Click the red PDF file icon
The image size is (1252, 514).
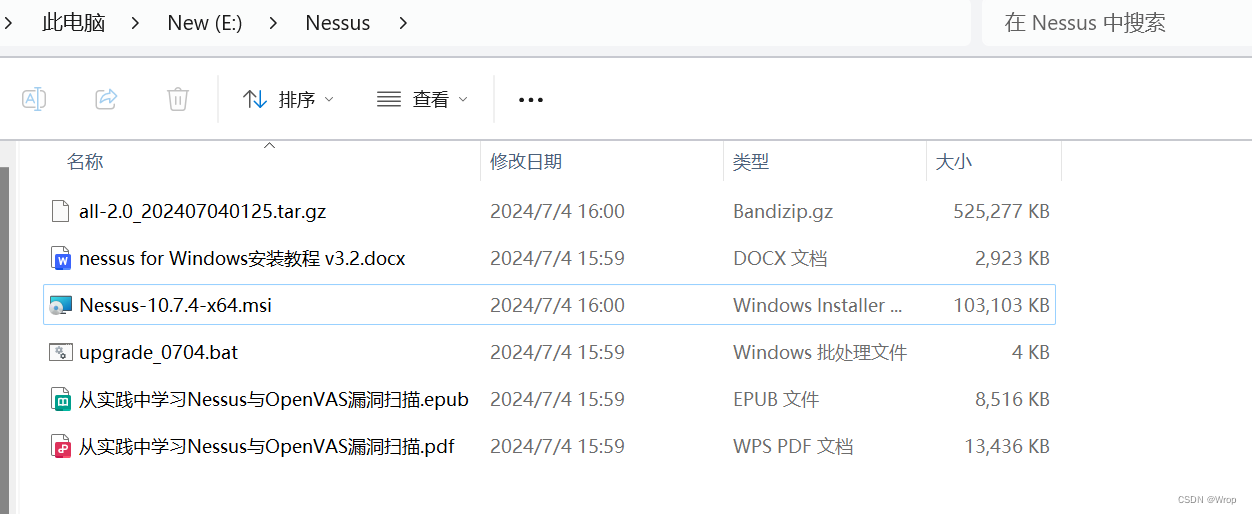coord(61,446)
